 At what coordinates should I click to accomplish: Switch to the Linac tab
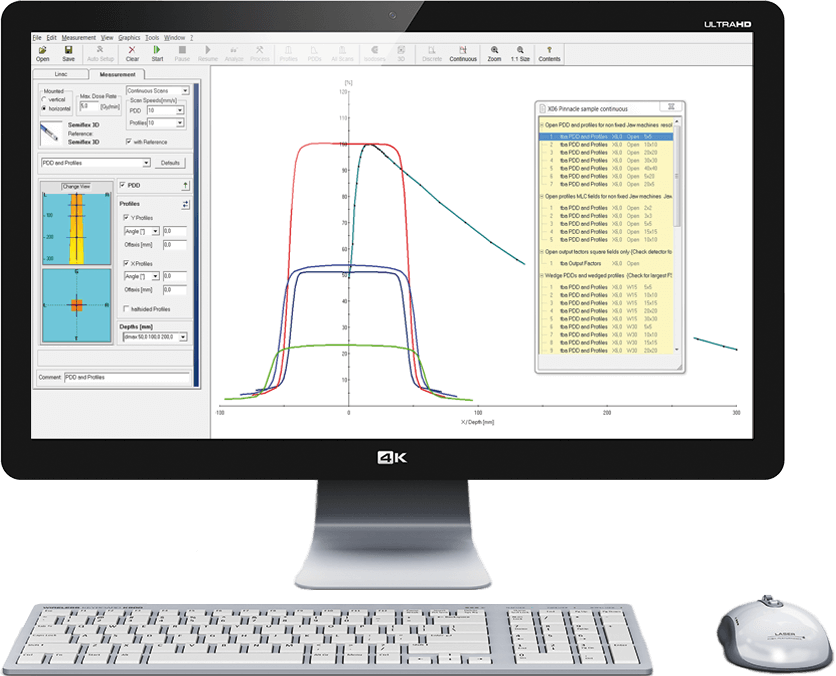coord(59,75)
